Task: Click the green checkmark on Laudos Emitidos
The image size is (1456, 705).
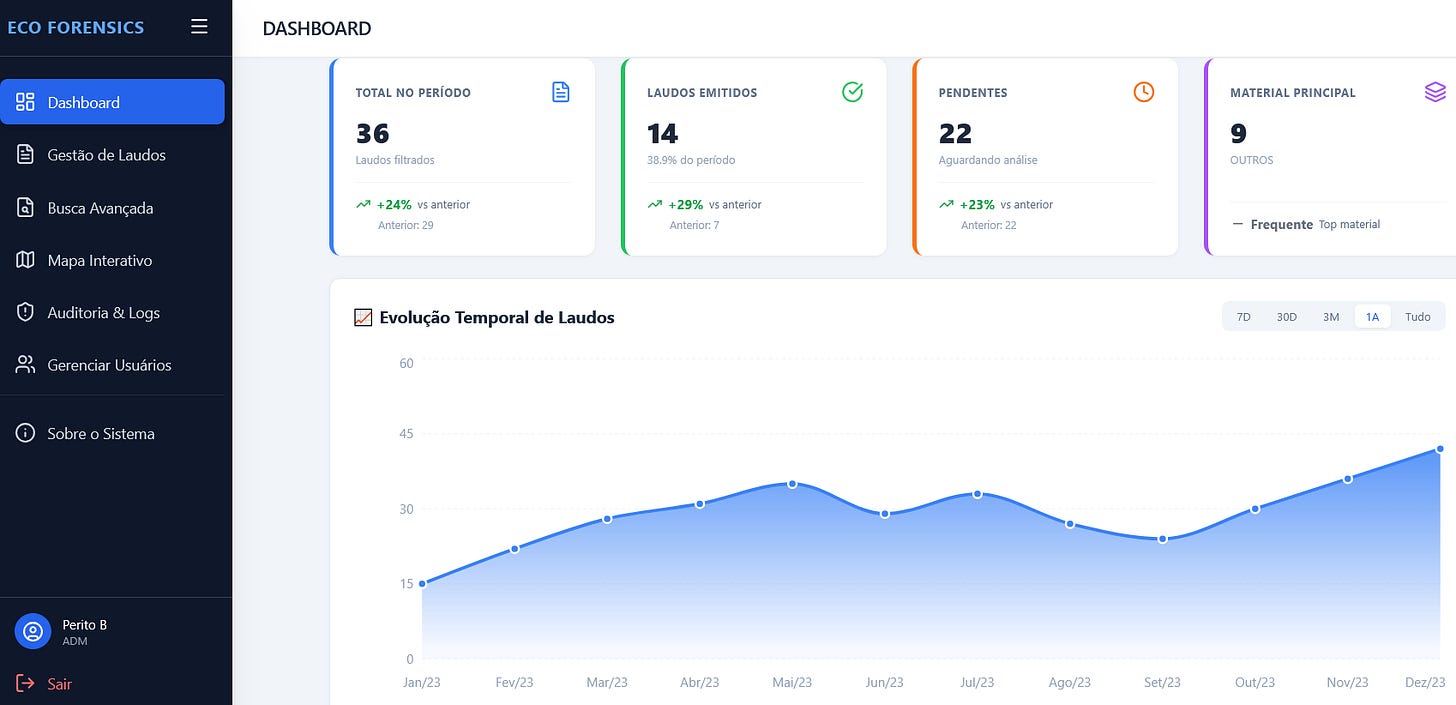Action: [x=853, y=92]
